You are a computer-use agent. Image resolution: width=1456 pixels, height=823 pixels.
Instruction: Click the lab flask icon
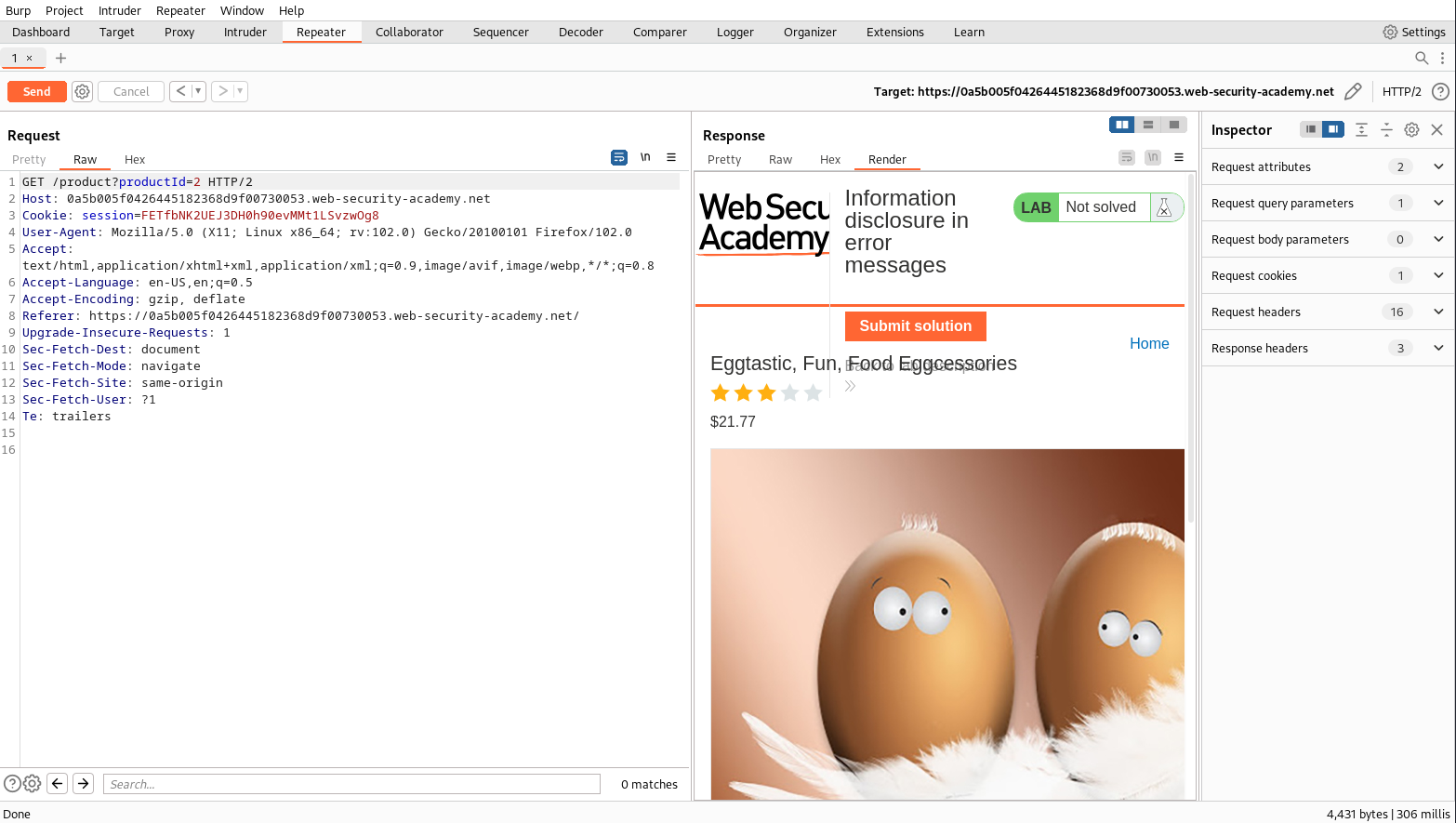[1164, 207]
